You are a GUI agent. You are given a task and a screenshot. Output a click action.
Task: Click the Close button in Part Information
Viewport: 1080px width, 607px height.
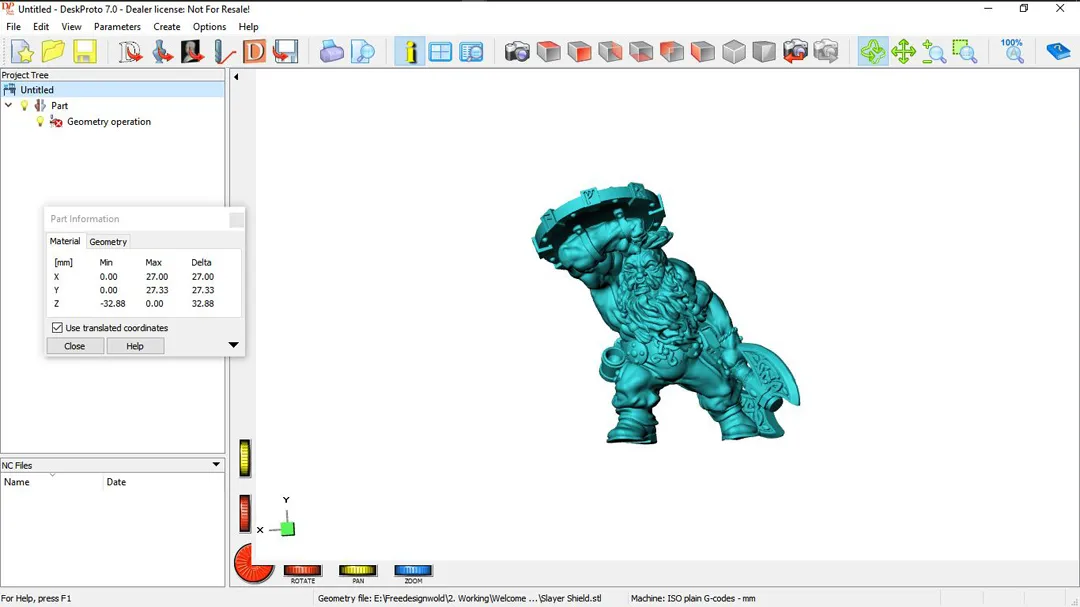[x=74, y=346]
